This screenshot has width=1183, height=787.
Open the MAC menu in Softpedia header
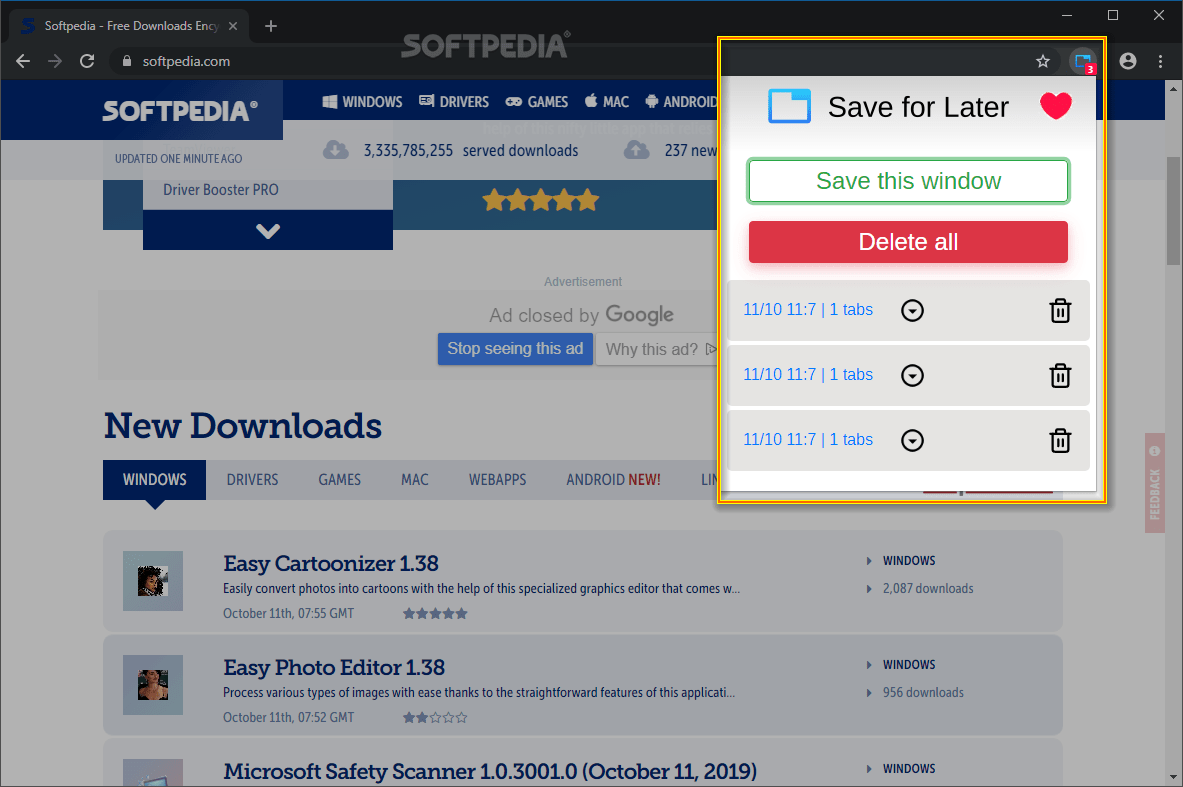[607, 102]
